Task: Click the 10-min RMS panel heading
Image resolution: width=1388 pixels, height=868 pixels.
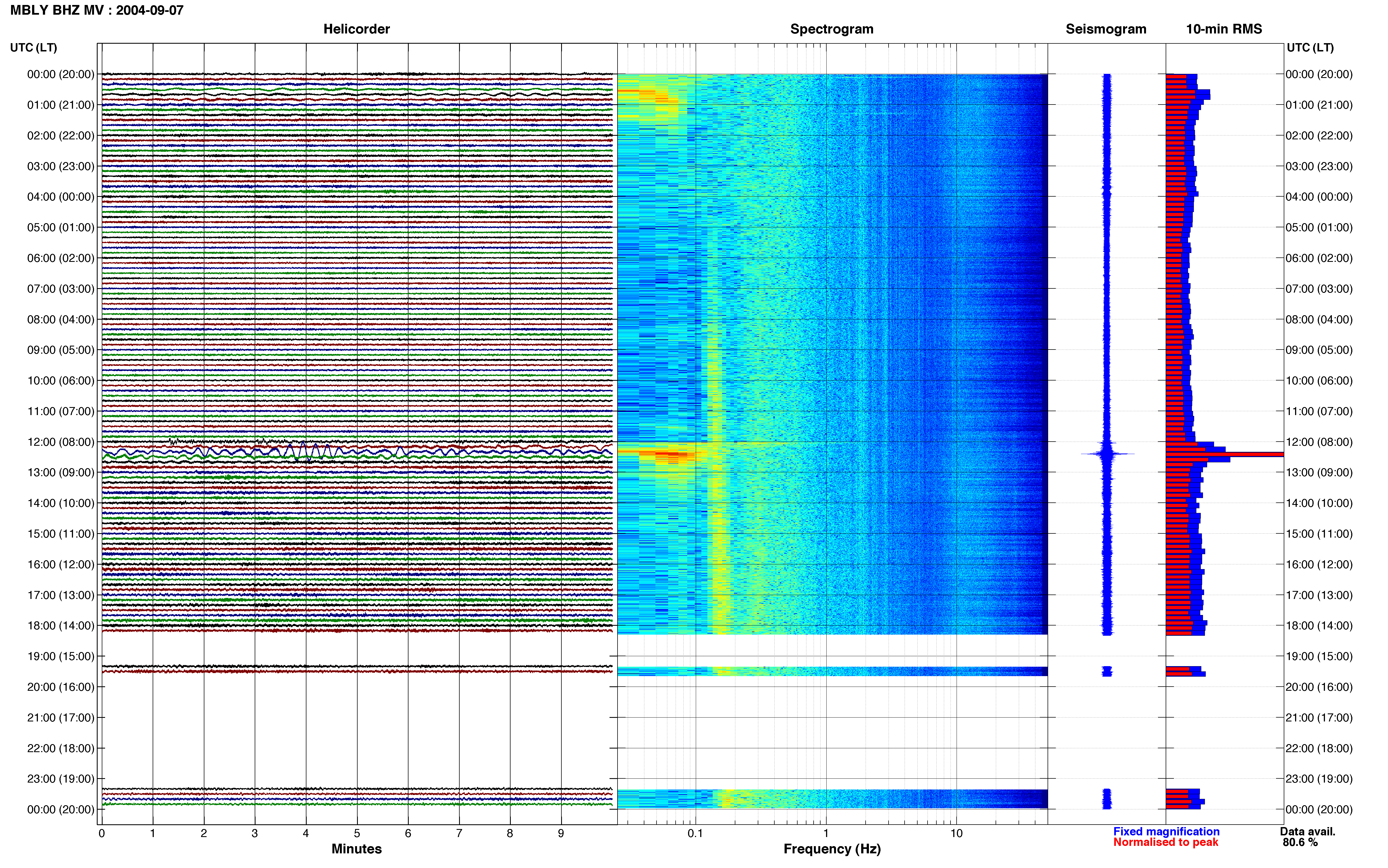Action: pos(1224,29)
